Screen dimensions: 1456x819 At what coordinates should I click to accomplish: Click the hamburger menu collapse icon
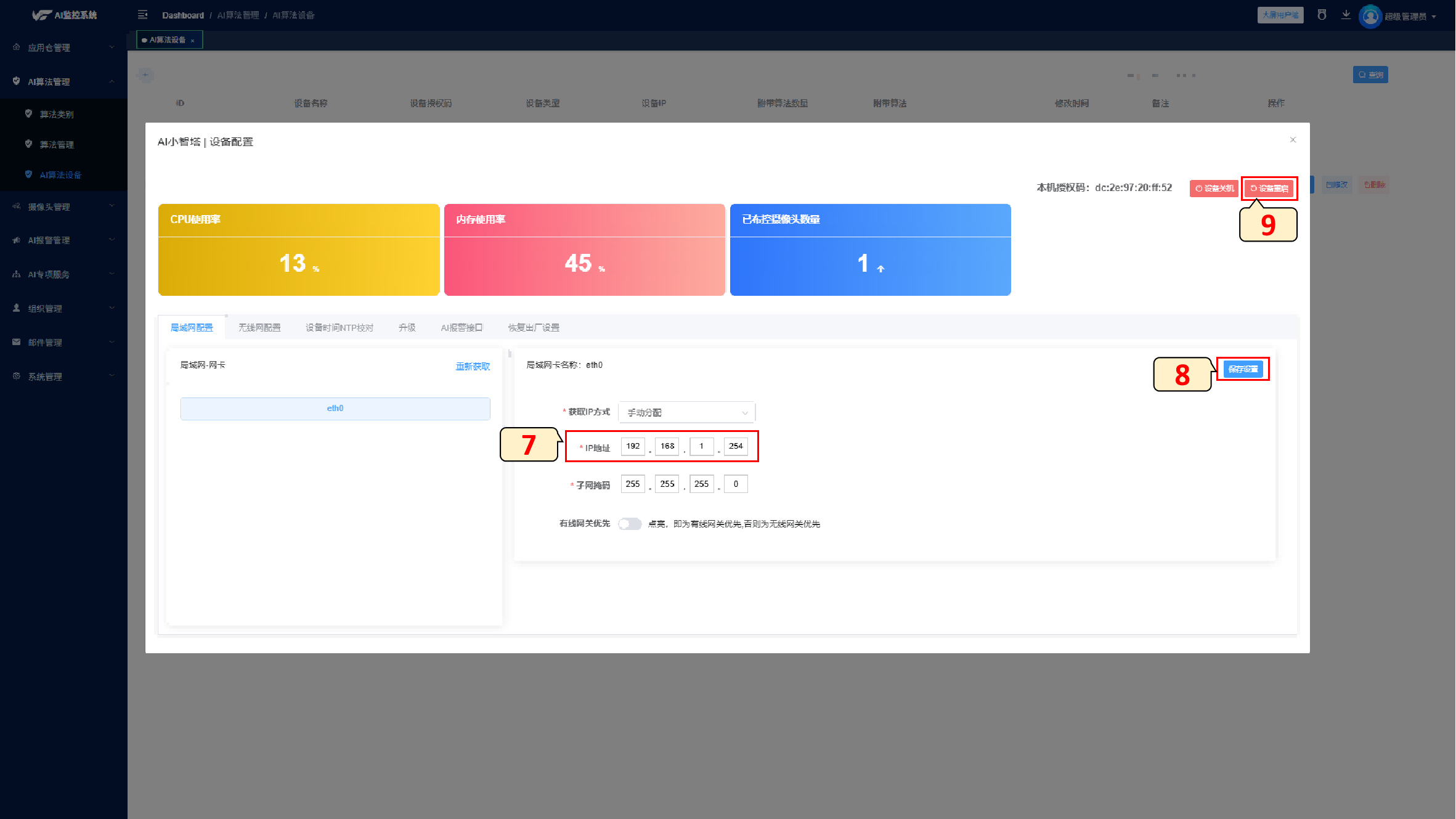coord(142,15)
